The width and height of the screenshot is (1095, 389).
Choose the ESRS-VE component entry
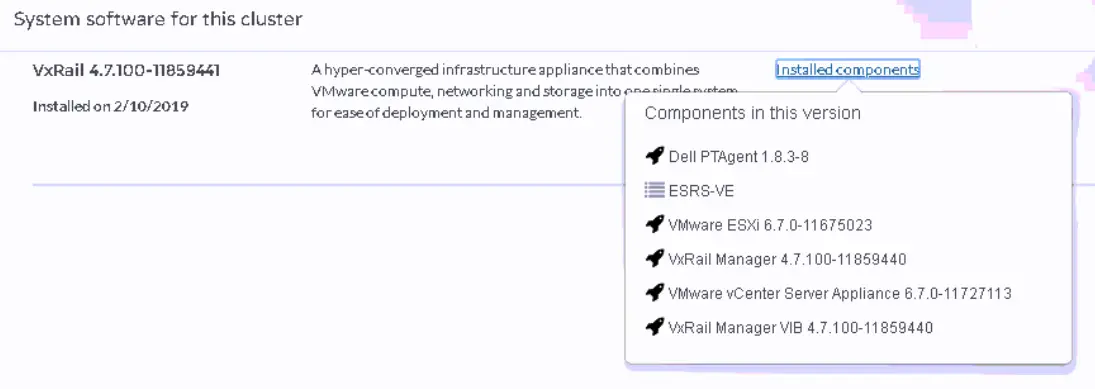point(701,191)
